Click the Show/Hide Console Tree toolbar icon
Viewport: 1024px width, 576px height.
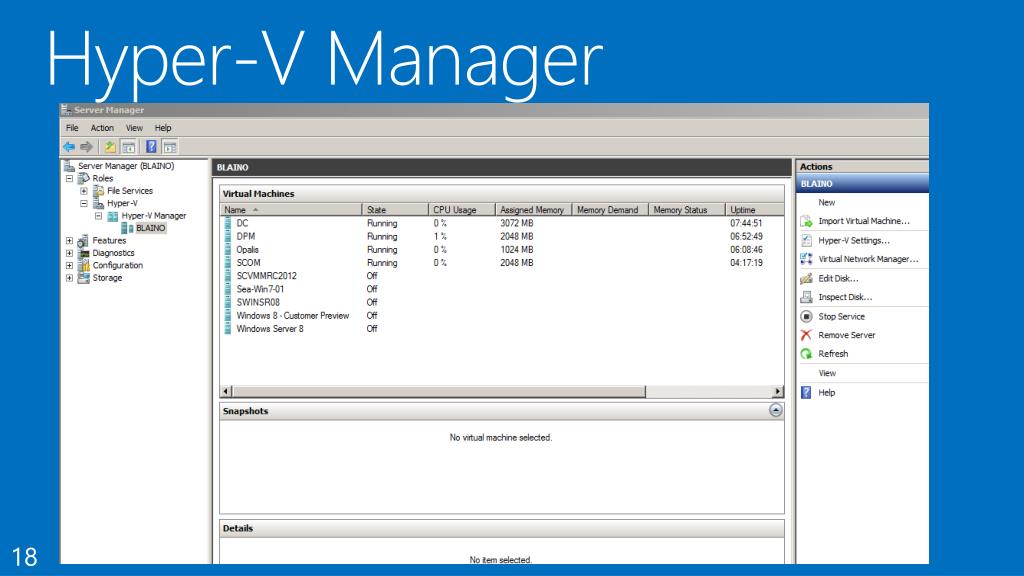click(x=129, y=147)
